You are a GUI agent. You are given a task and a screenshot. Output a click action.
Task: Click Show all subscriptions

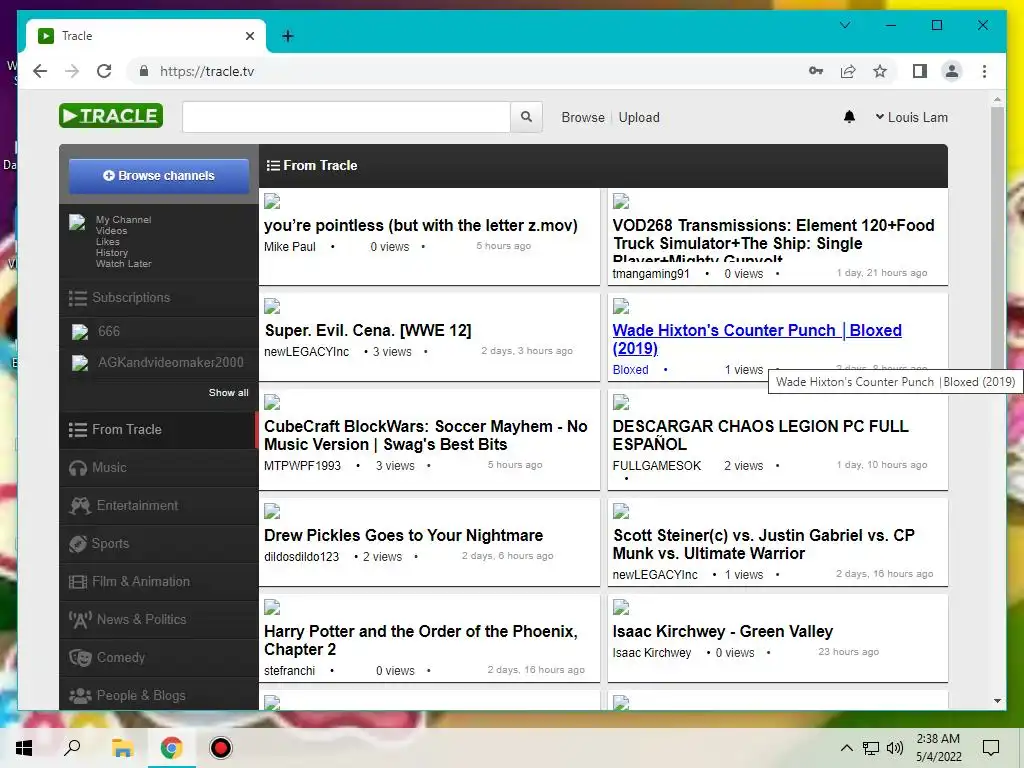click(x=229, y=392)
